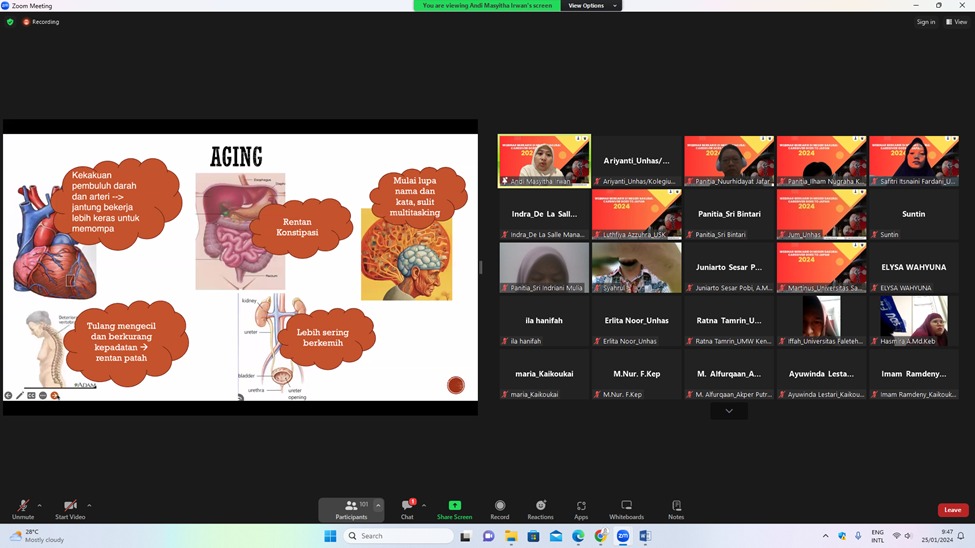Open the View layout menu
Screen dimensions: 975x548
click(x=957, y=21)
